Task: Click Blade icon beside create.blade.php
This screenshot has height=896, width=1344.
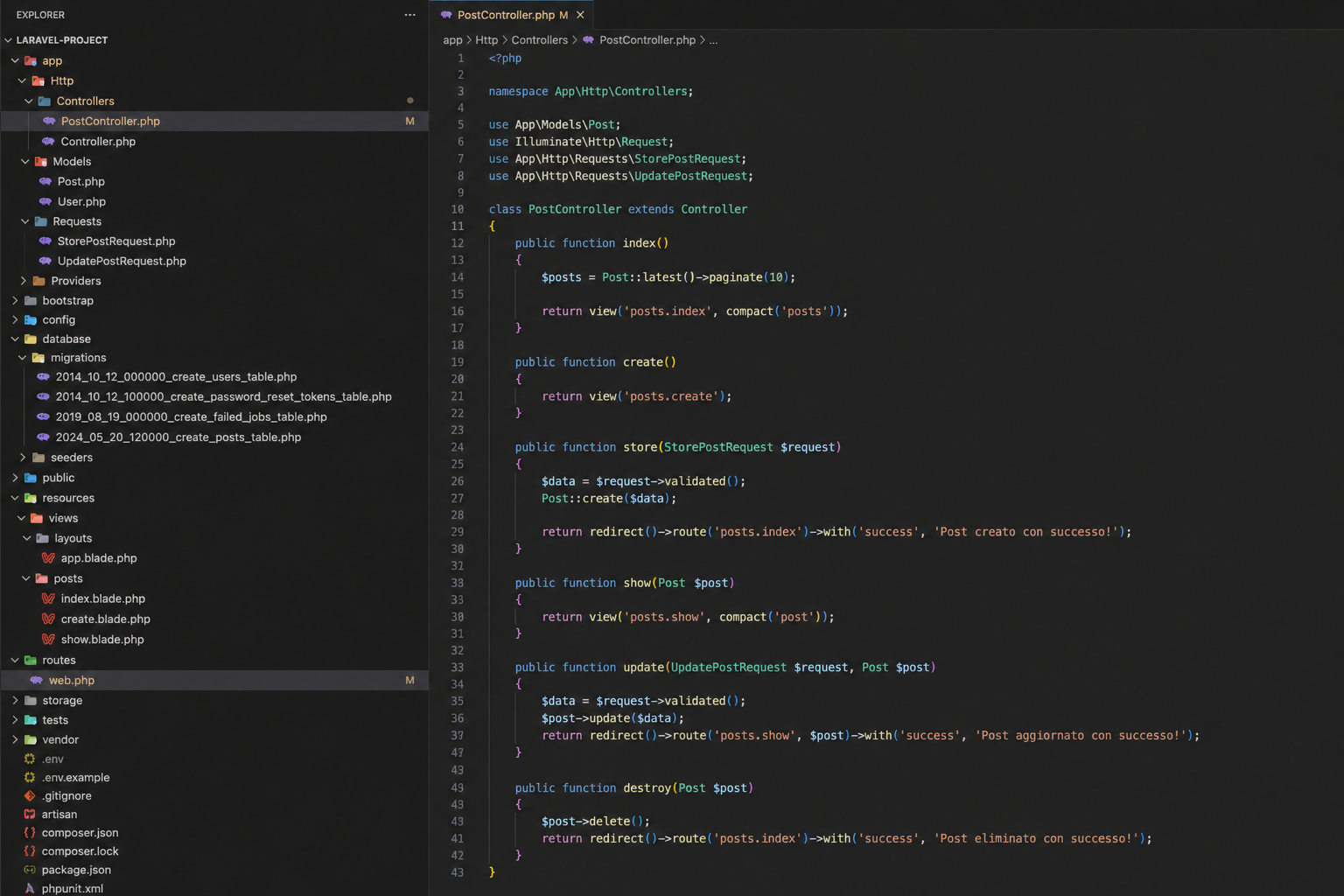Action: click(48, 619)
